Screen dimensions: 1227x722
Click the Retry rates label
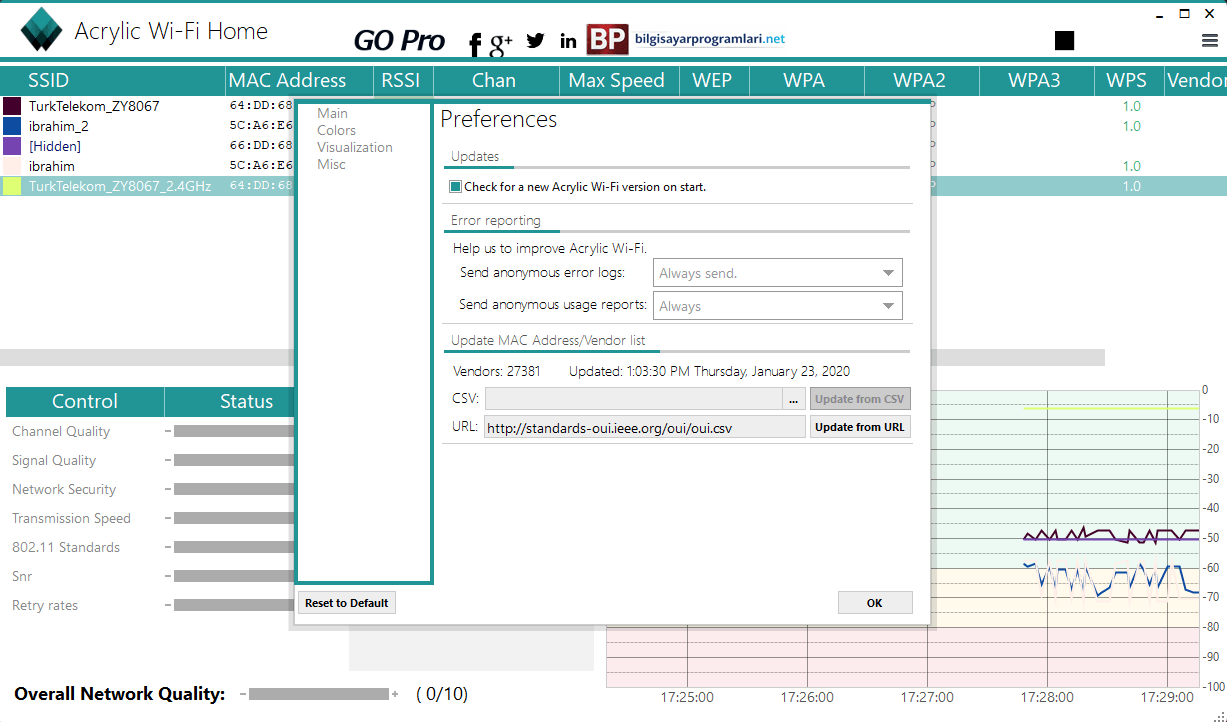[45, 605]
